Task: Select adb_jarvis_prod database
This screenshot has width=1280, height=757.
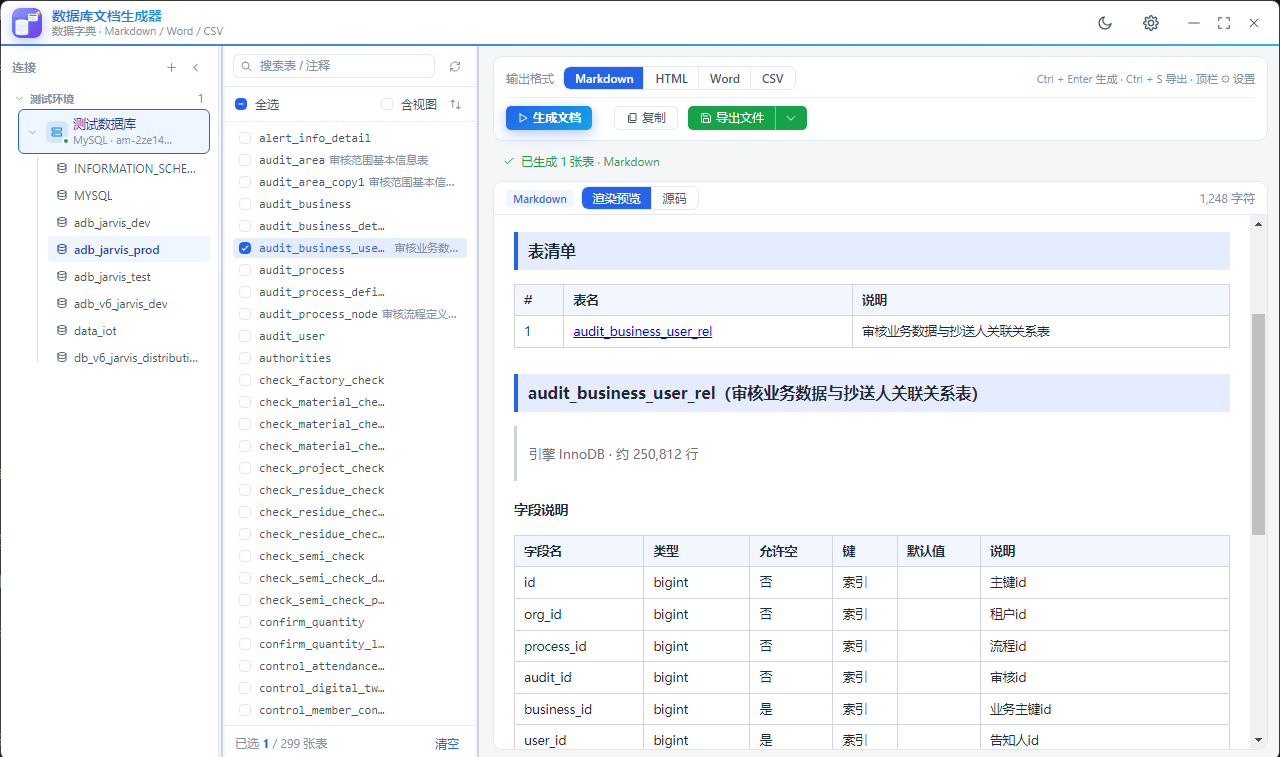Action: point(129,250)
